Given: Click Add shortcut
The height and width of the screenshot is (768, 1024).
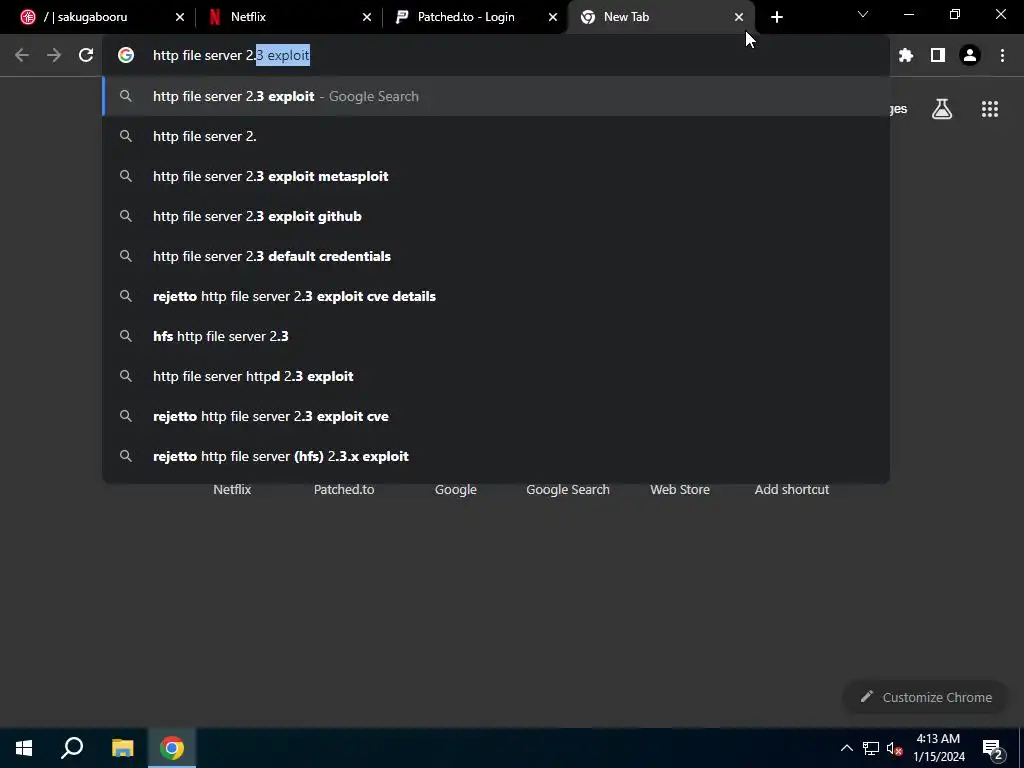Looking at the screenshot, I should coord(792,490).
